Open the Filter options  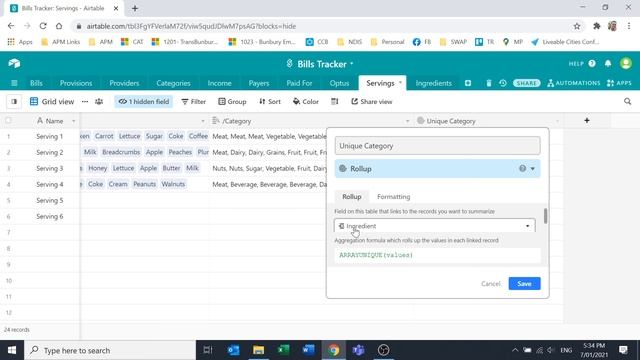(194, 102)
